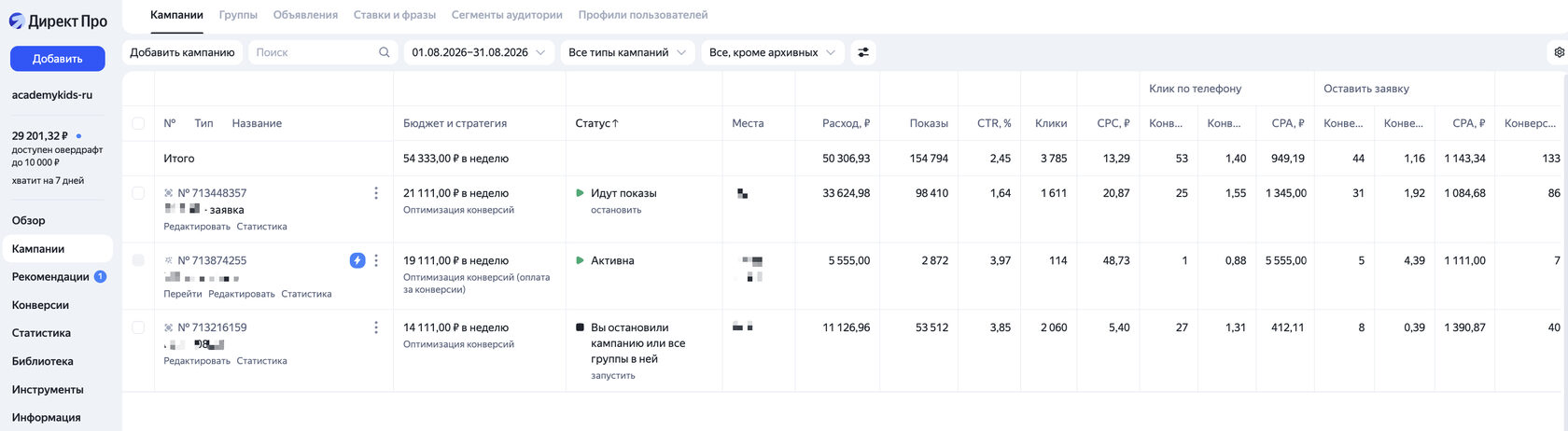Screen dimensions: 1568x431
Task: Click the blue dot next to the balance
Action: pos(78,136)
